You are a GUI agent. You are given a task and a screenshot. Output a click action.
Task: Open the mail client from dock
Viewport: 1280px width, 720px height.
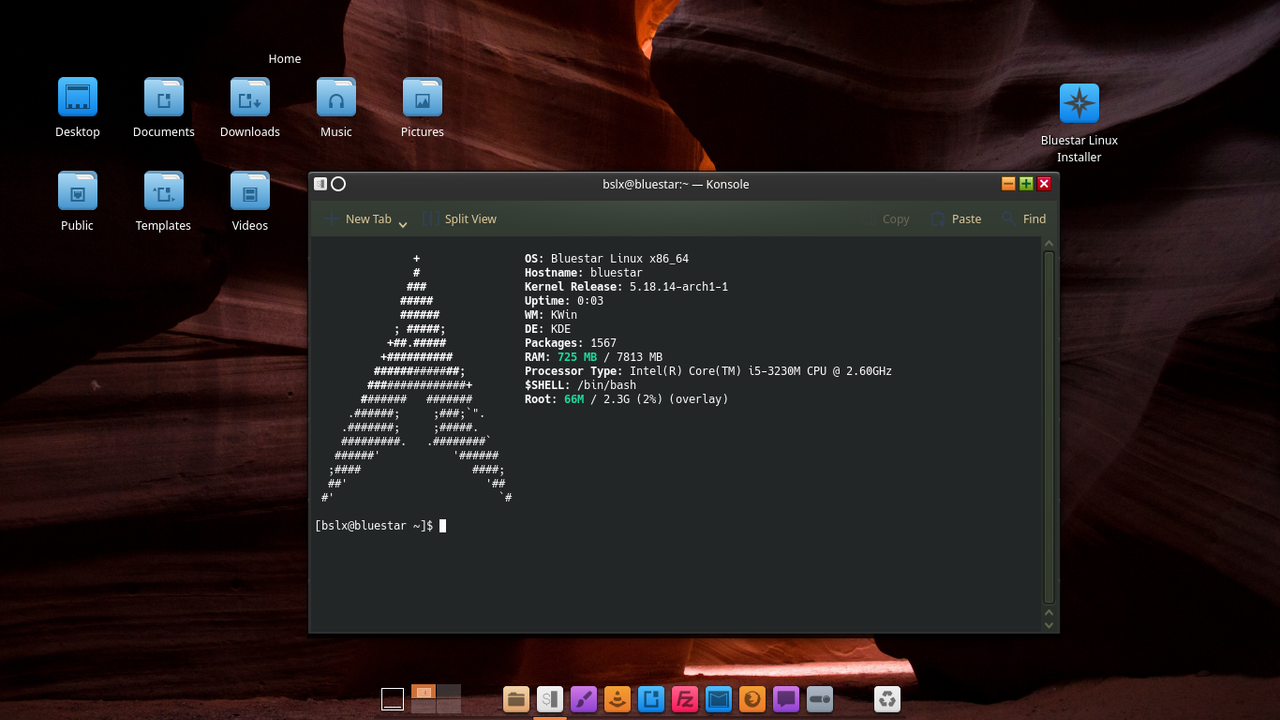point(718,699)
